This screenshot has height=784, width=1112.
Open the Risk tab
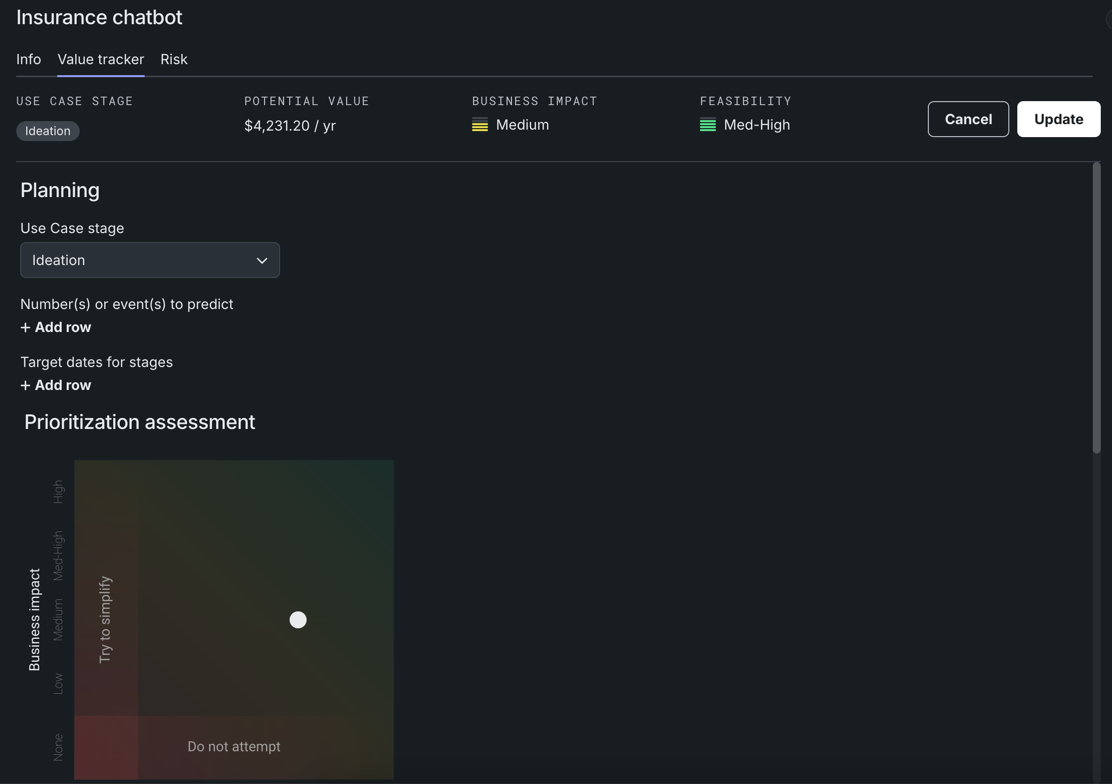pyautogui.click(x=174, y=59)
